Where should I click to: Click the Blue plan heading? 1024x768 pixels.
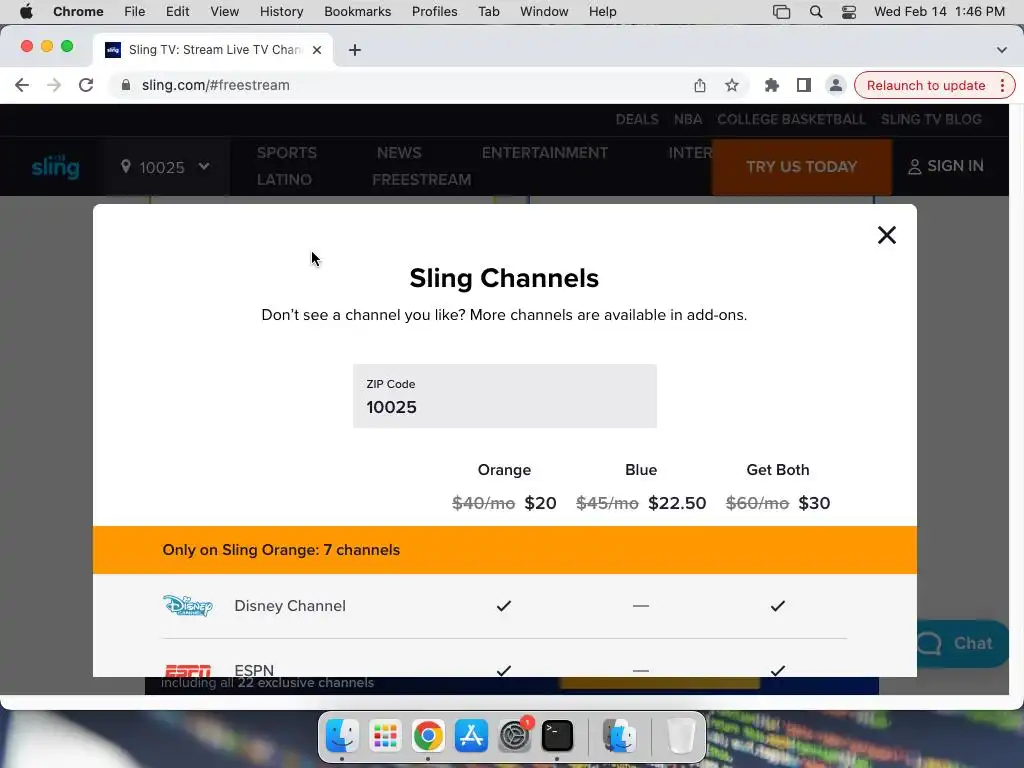pyautogui.click(x=641, y=470)
